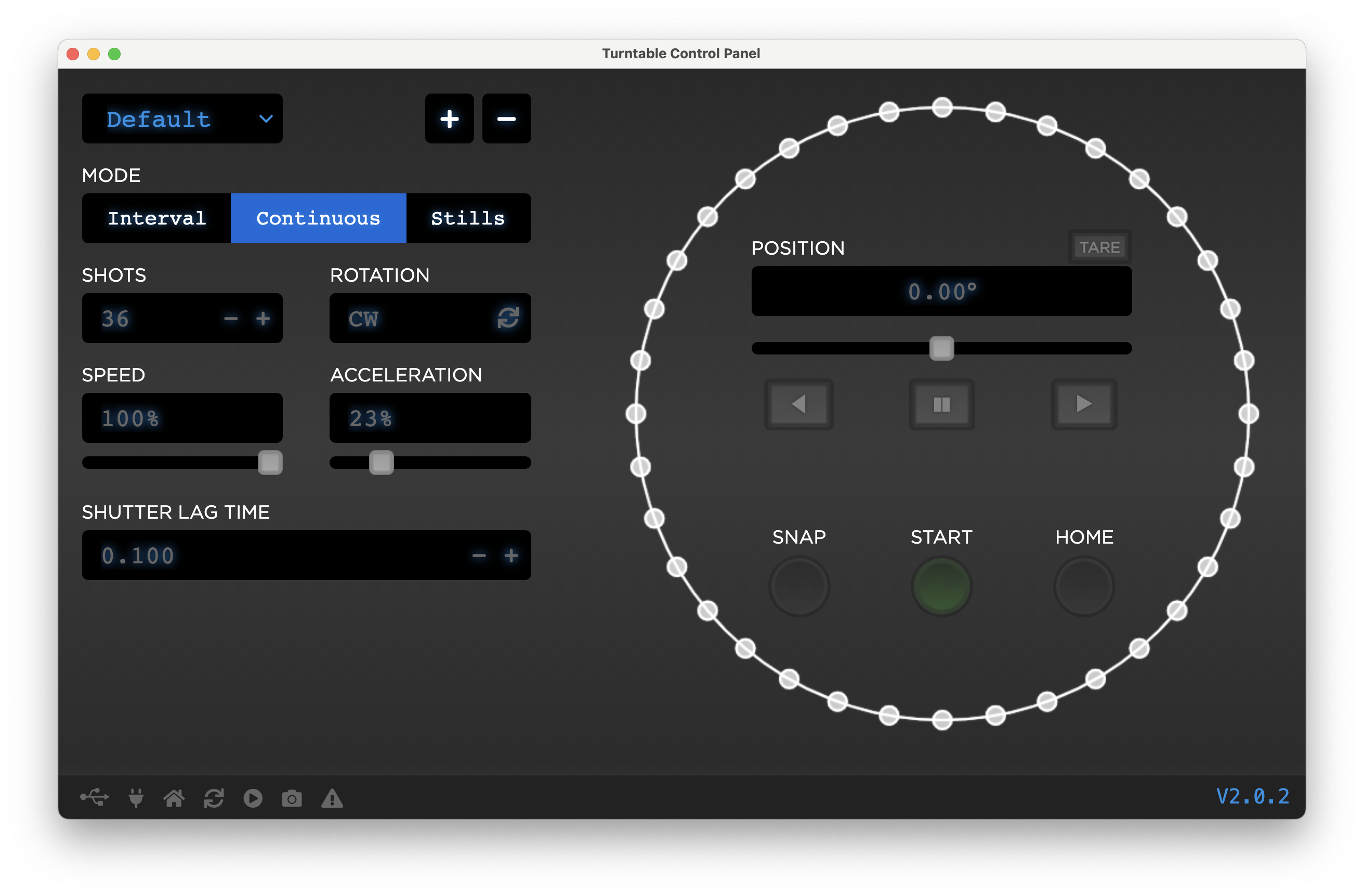Click the home status icon in footer

(x=174, y=797)
